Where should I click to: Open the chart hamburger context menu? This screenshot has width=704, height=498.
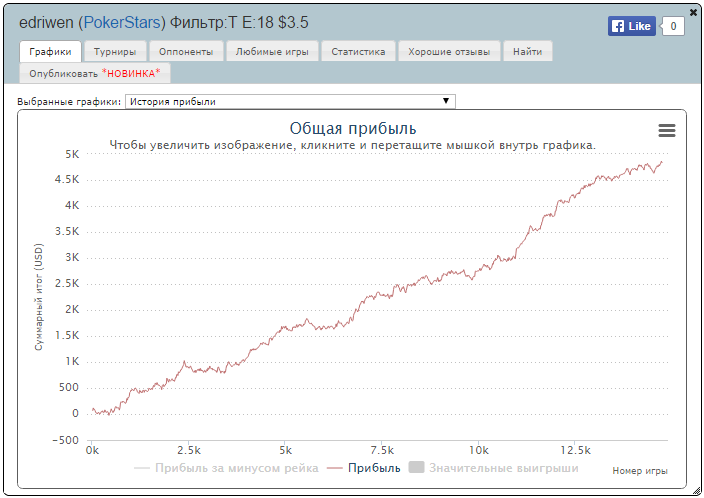coord(667,131)
